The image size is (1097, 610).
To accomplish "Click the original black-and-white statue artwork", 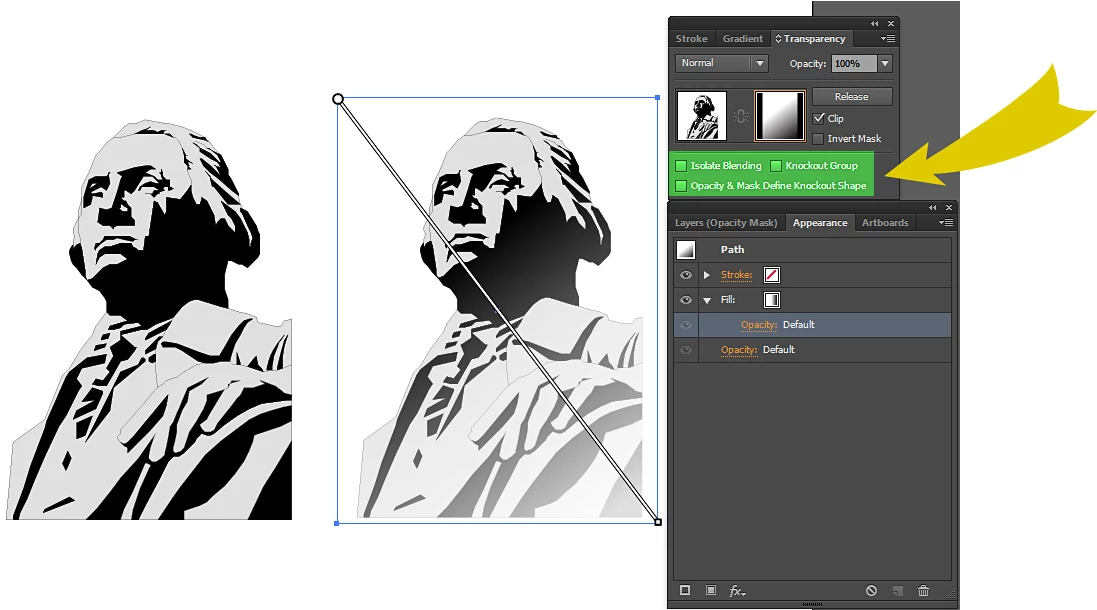I will (x=149, y=320).
